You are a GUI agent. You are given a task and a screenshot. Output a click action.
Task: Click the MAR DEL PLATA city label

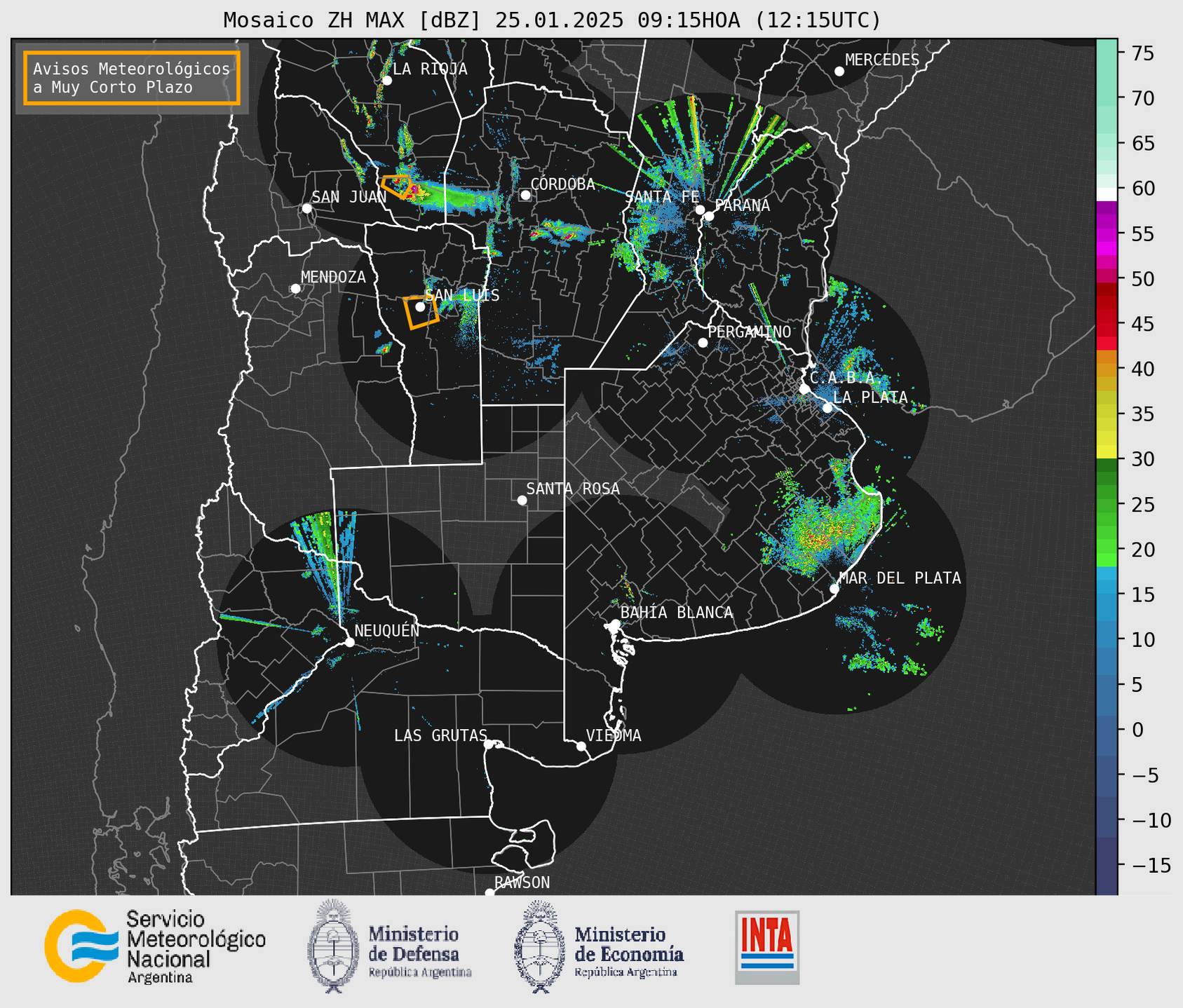point(900,578)
